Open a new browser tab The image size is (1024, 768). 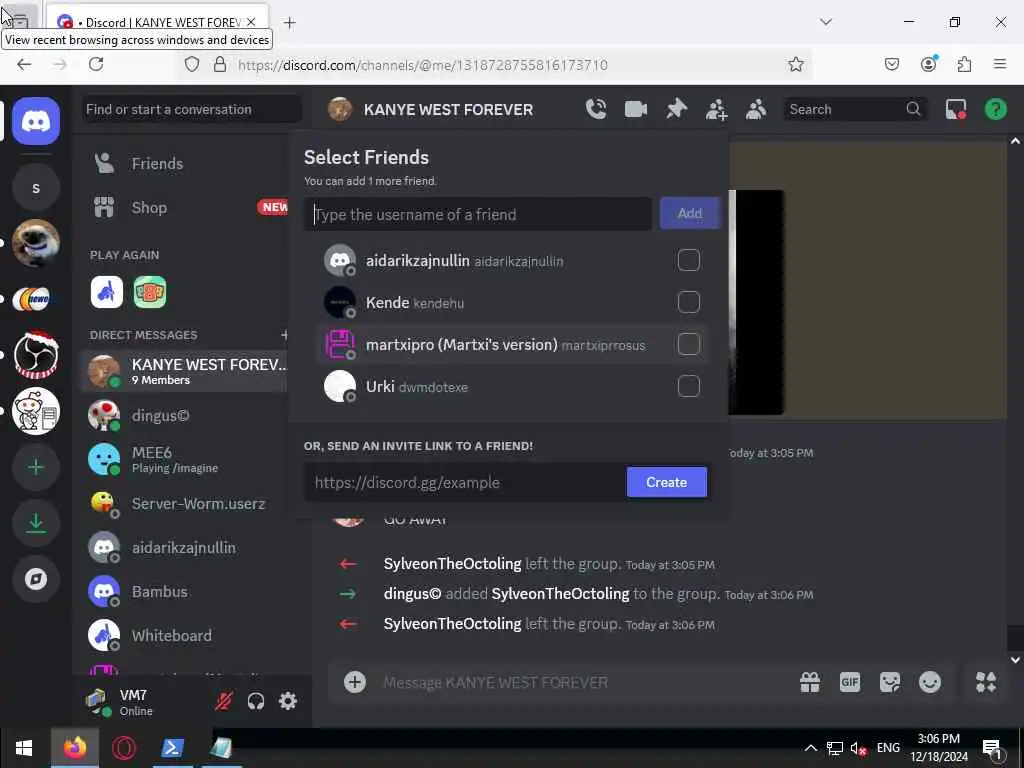tap(289, 23)
